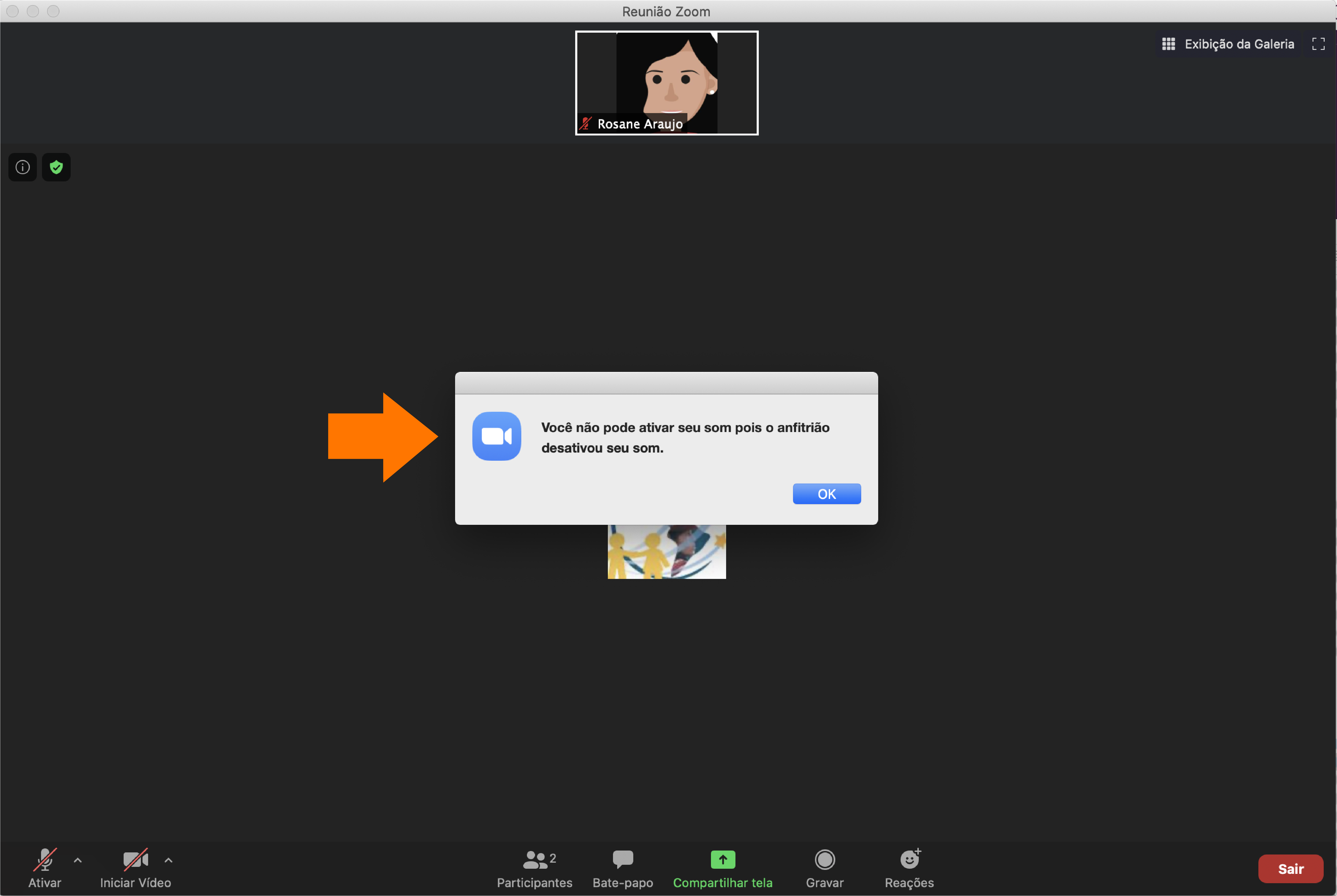Select Rosane Araujo video thumbnail

coord(666,83)
